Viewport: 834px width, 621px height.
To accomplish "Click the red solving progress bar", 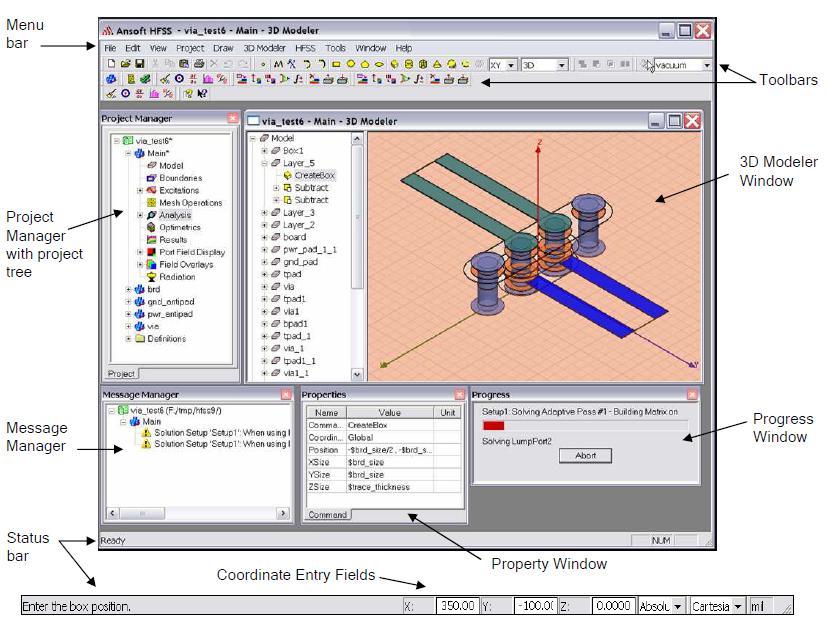I will (x=494, y=425).
